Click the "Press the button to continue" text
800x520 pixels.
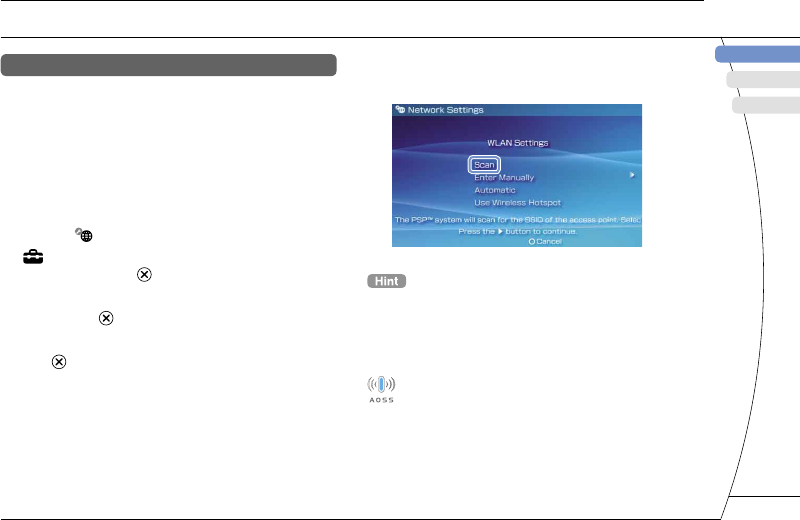(x=517, y=231)
